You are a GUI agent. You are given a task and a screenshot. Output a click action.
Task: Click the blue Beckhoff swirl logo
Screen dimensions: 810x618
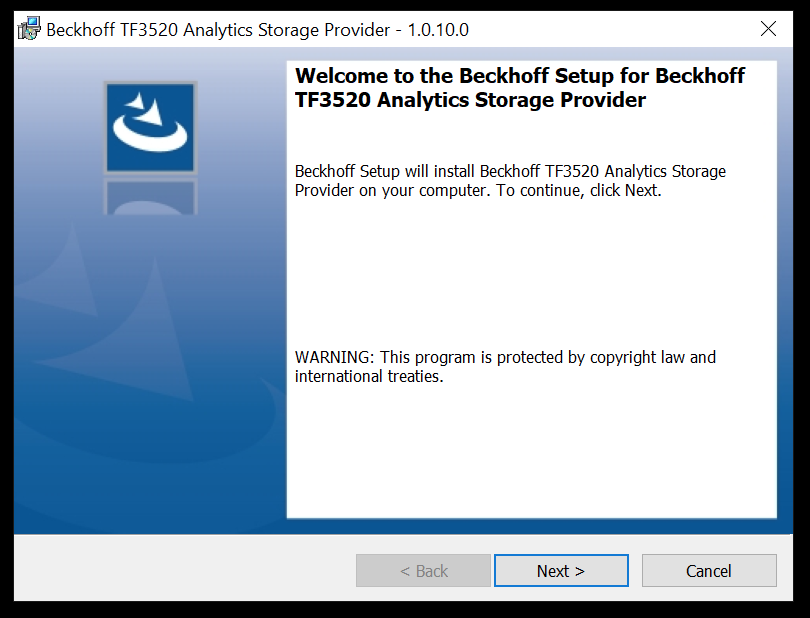[150, 127]
